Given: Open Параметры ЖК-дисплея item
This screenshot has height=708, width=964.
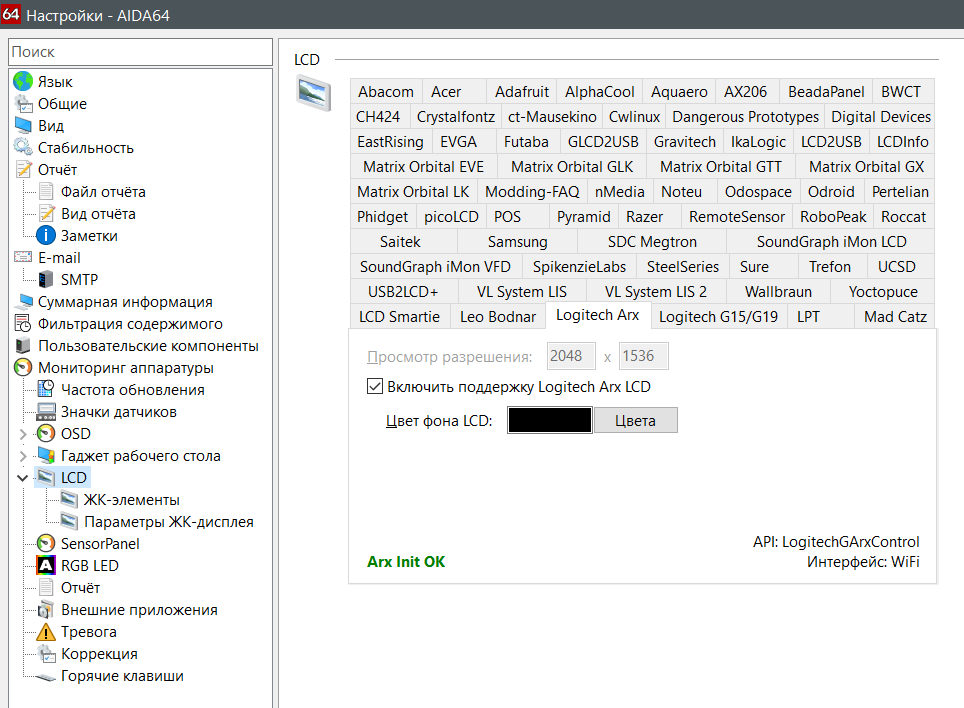Looking at the screenshot, I should 168,522.
